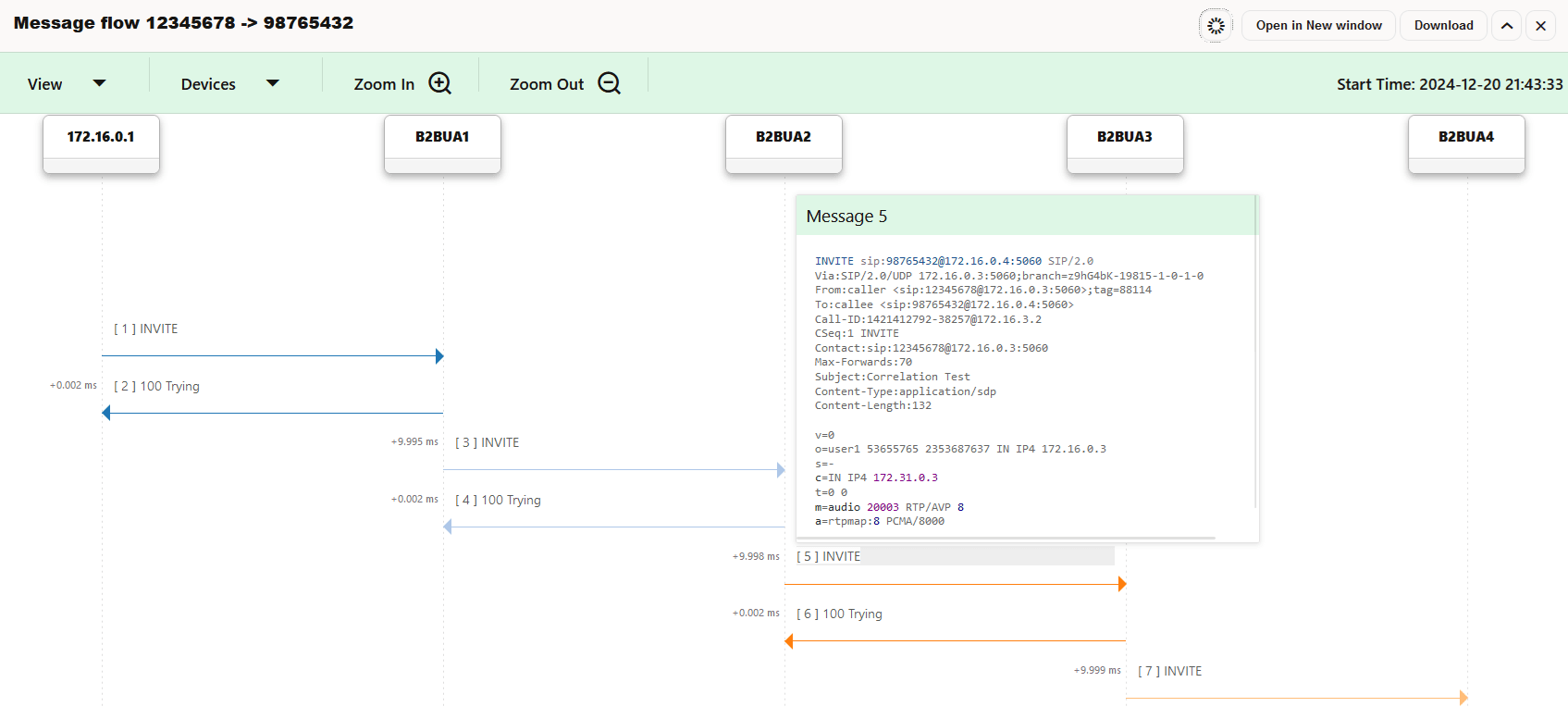Screen dimensions: 1568x707
Task: Open message [ 7 ] INVITE
Action: pyautogui.click(x=1170, y=671)
